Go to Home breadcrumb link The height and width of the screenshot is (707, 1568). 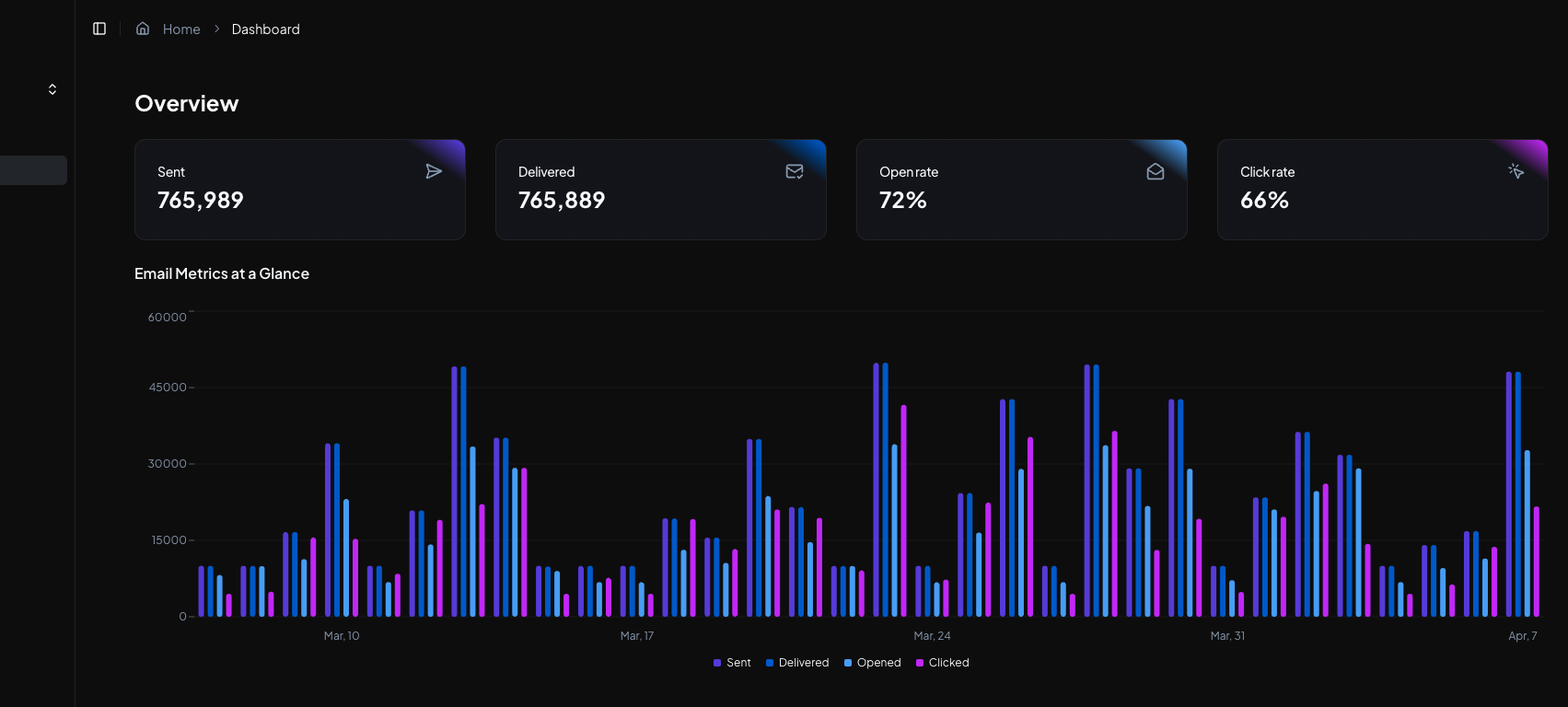181,29
